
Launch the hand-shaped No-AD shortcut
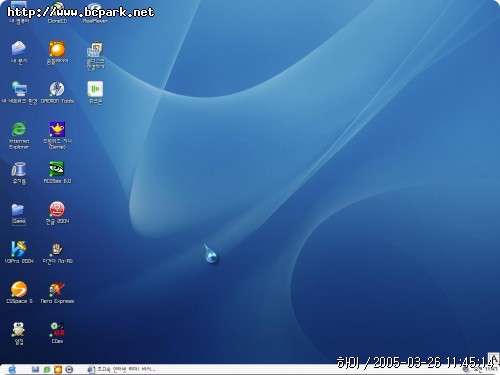[57, 253]
